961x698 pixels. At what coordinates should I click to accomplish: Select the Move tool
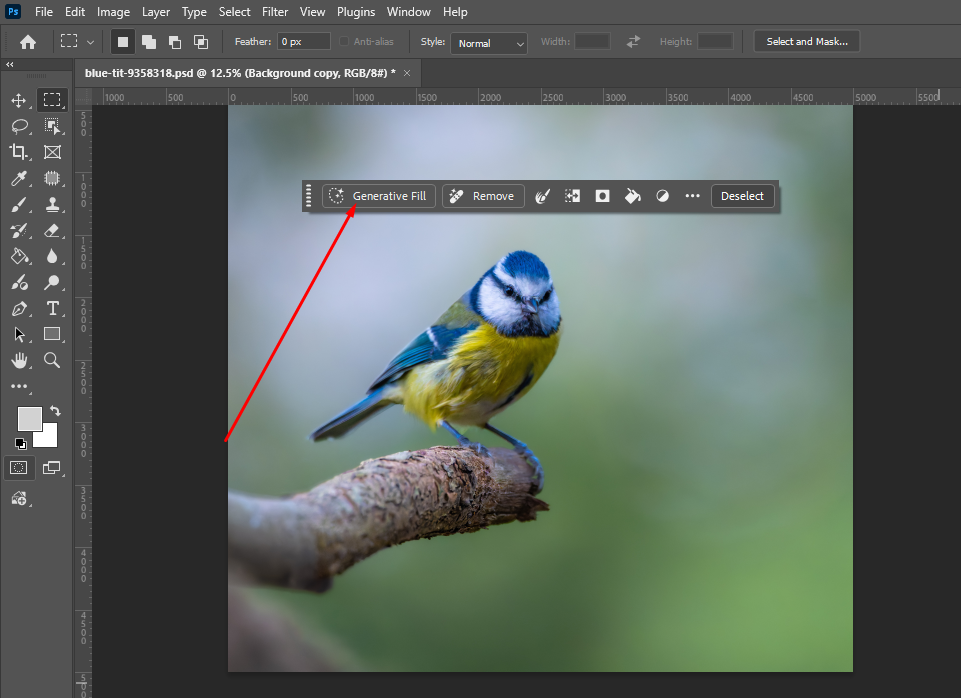(20, 99)
